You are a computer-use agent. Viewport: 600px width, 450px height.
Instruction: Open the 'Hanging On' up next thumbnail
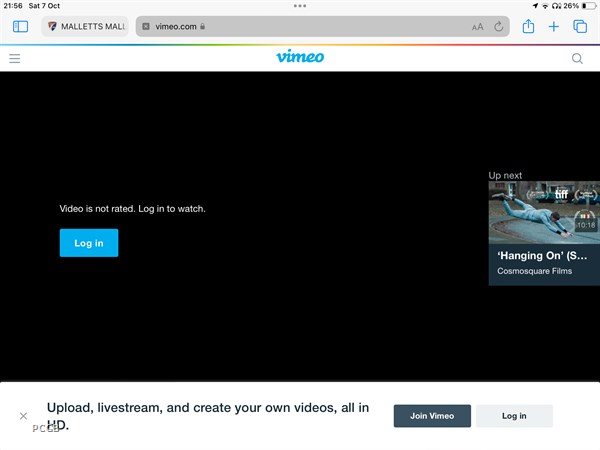(544, 212)
